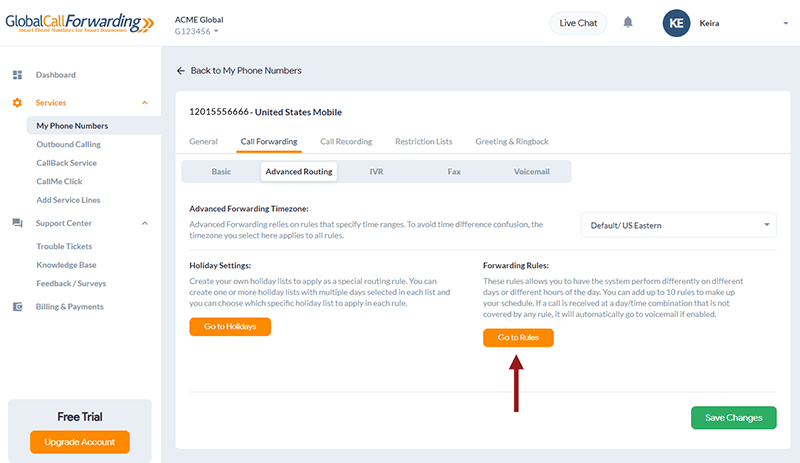Screen dimensions: 800x463
Task: Select the Call Forwarding tab
Action: [269, 141]
